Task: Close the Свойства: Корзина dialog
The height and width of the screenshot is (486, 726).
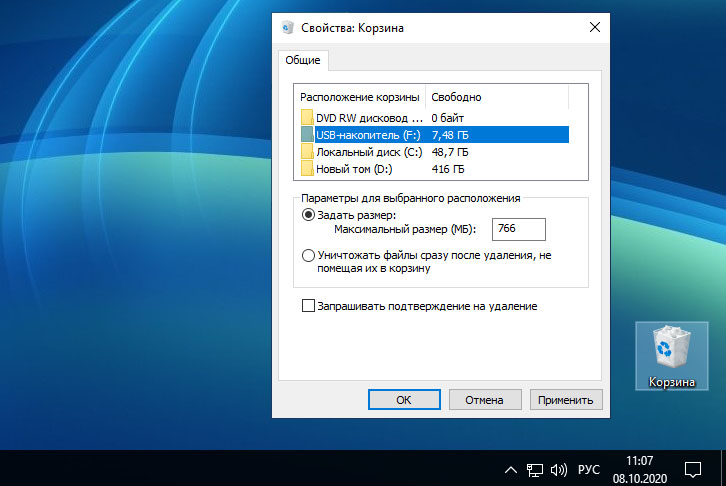Action: (x=595, y=28)
